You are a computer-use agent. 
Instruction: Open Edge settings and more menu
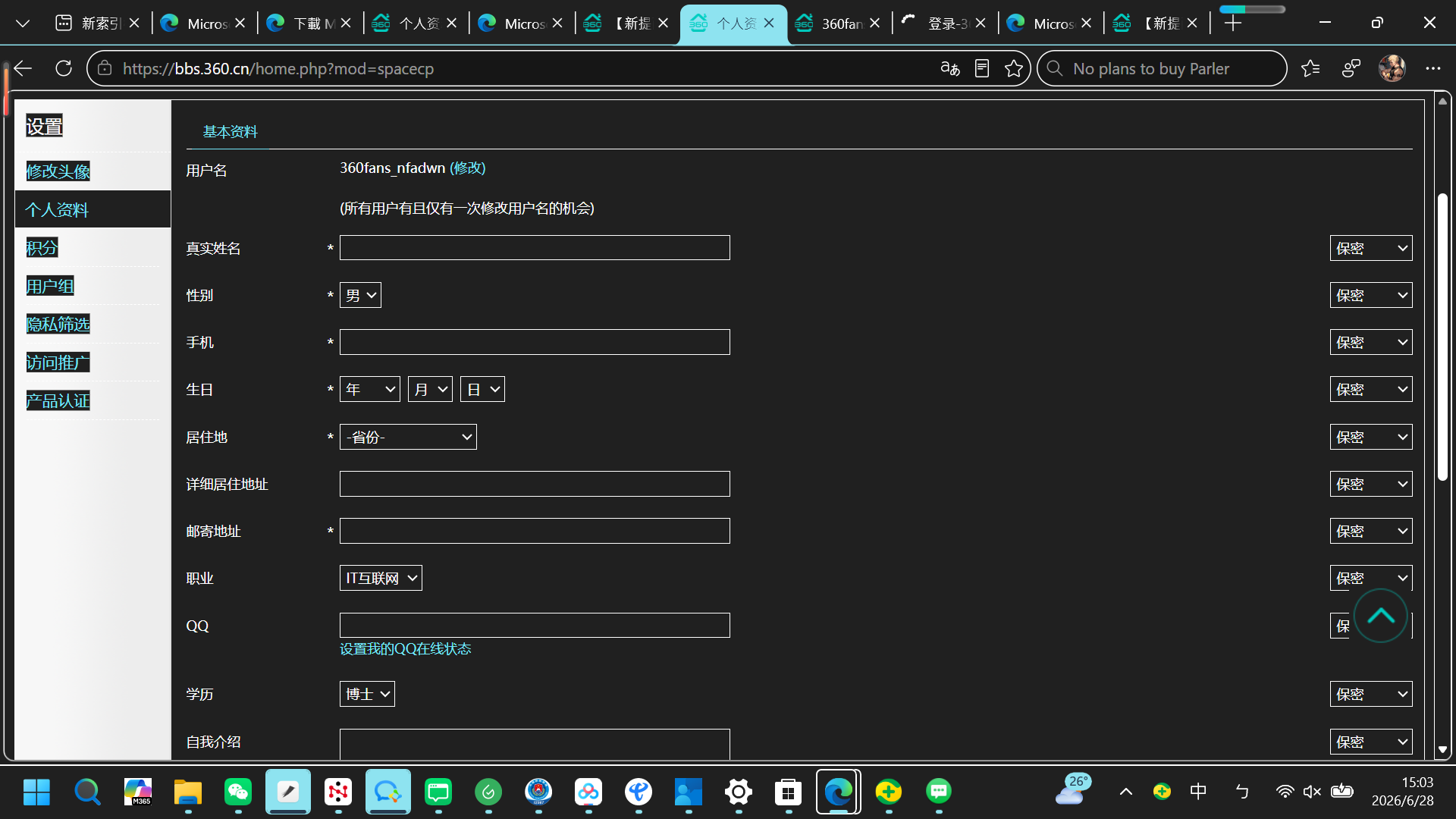1432,68
